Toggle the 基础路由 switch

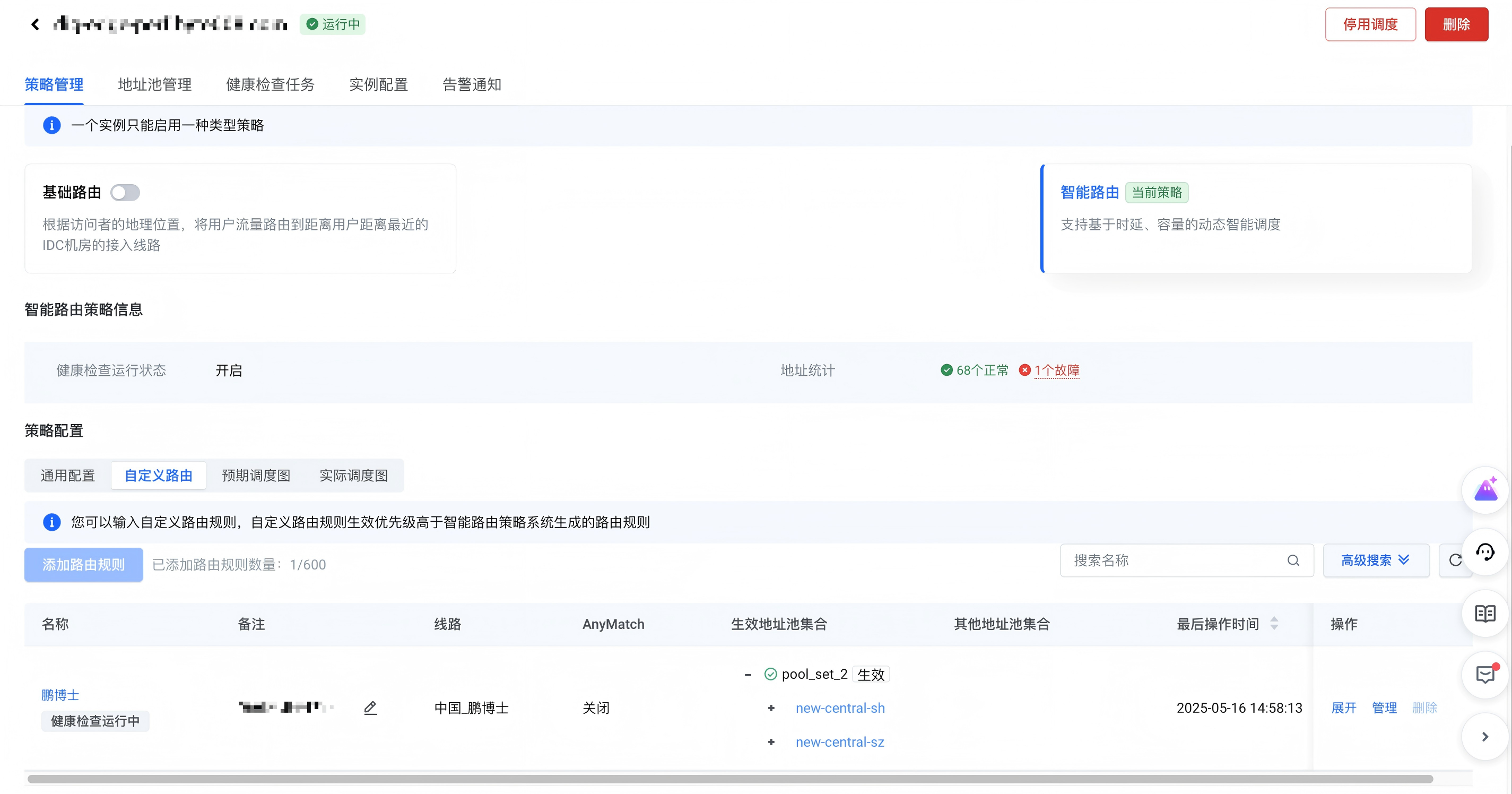click(x=125, y=193)
